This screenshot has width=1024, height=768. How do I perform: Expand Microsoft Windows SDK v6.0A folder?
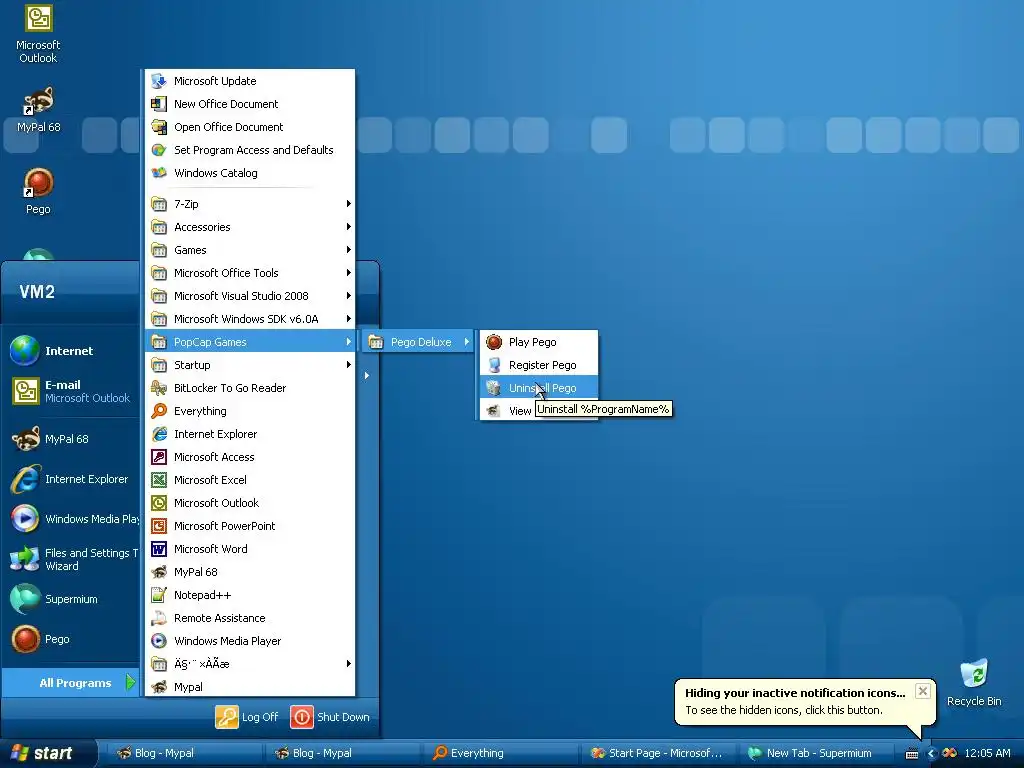tap(250, 319)
